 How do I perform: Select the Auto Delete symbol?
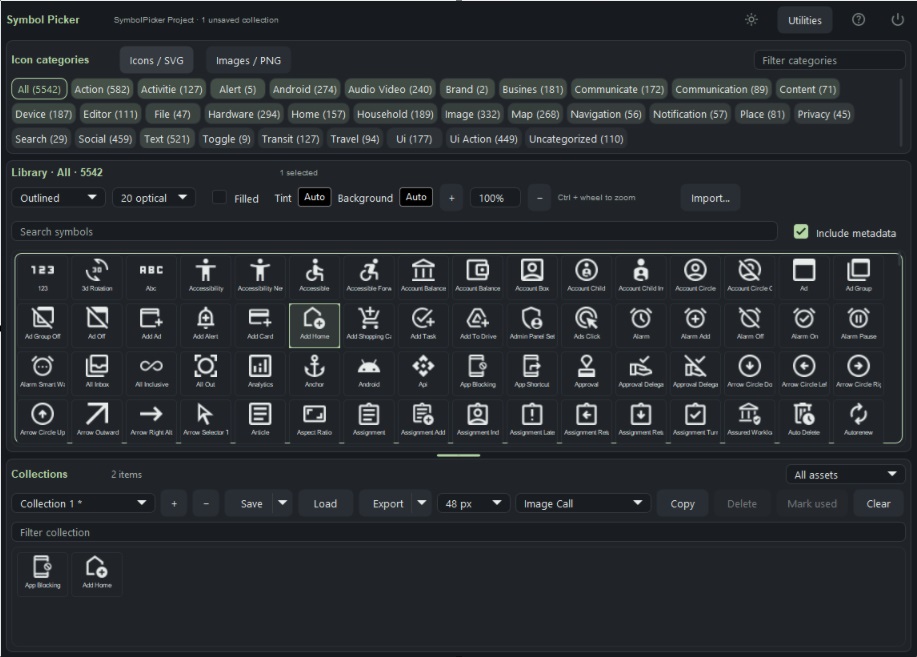tap(804, 419)
